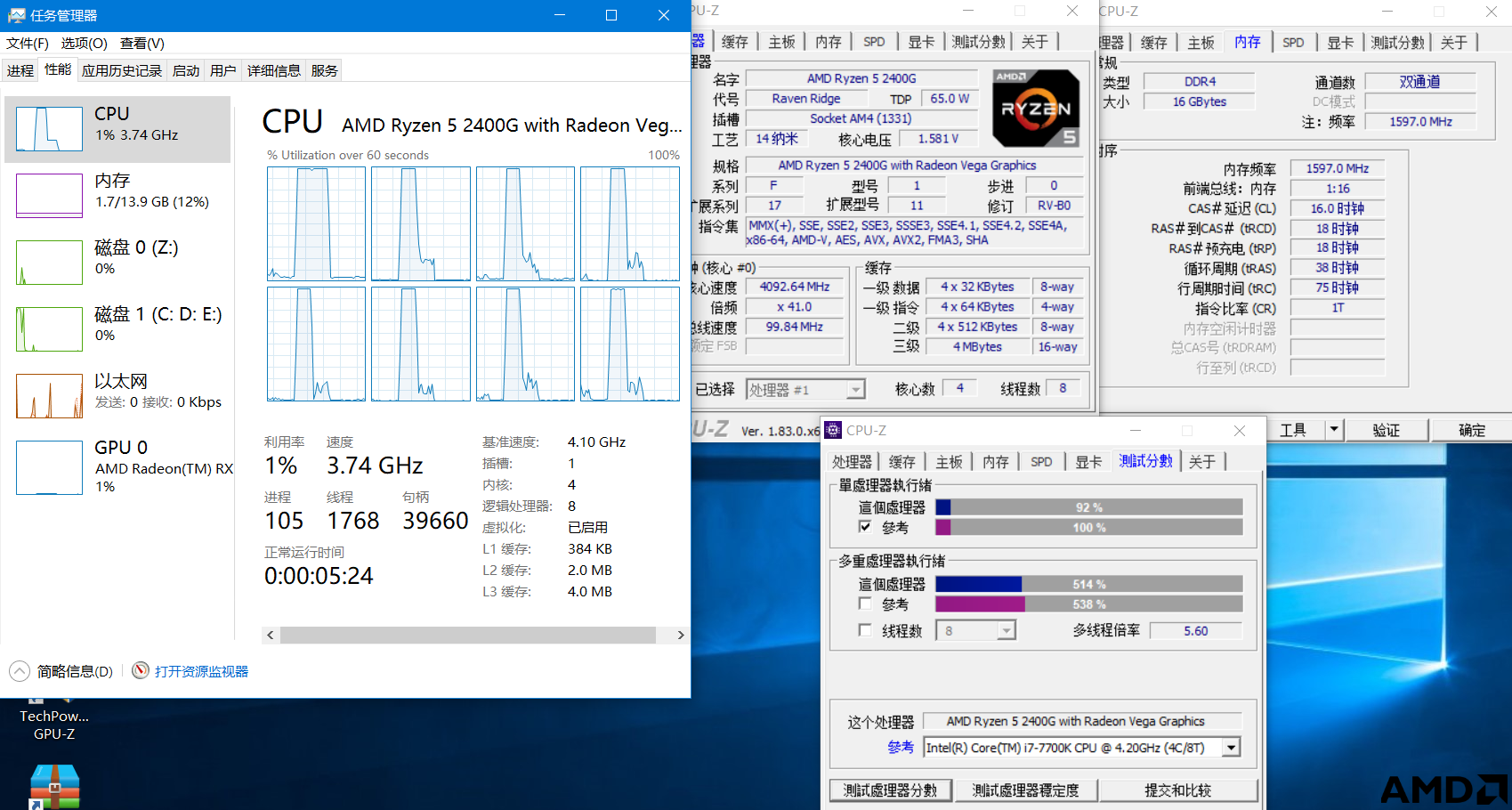Switch to the 应用历史记录 tab

[122, 70]
